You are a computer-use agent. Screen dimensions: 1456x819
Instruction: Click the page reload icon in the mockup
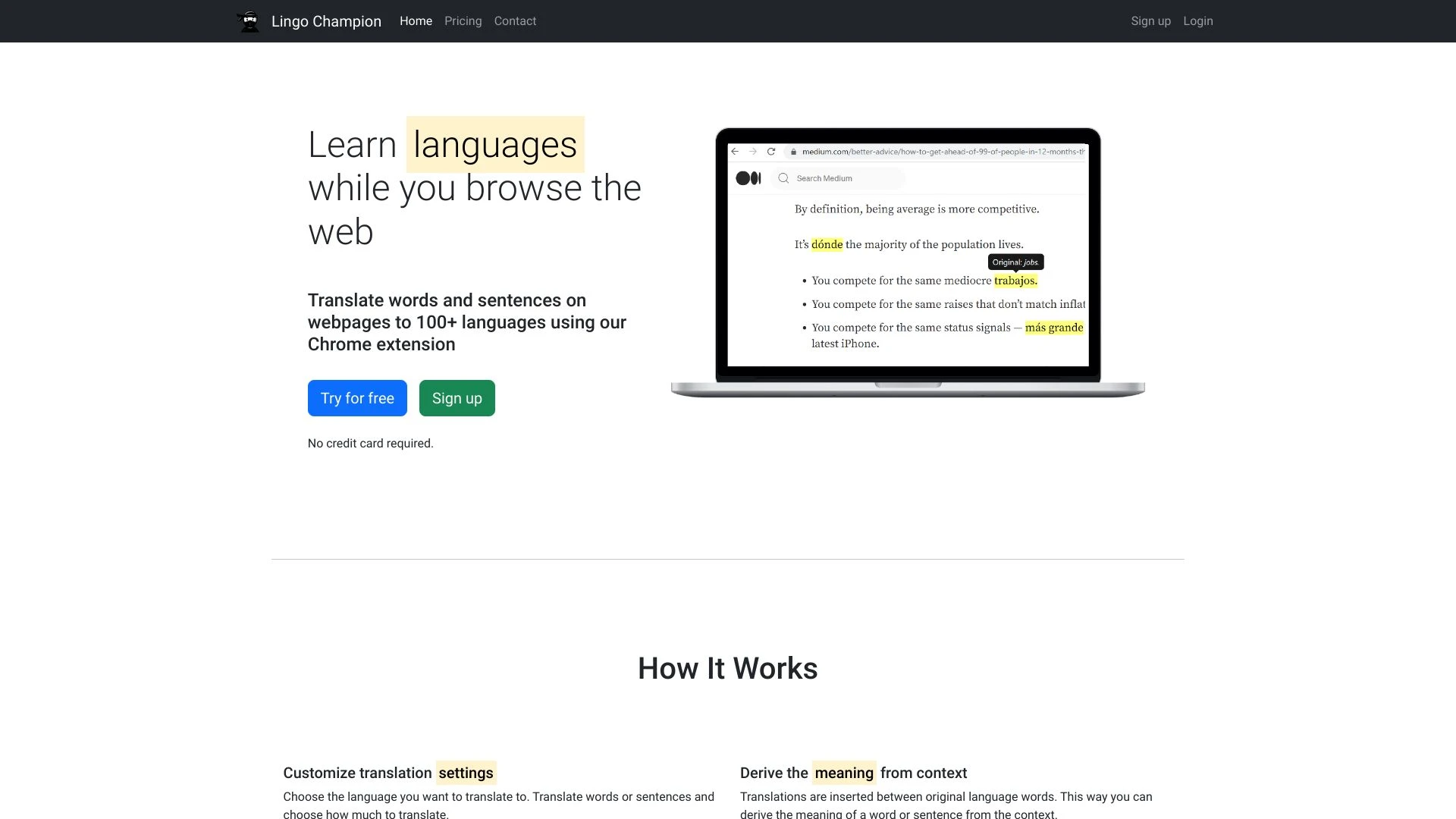[x=771, y=151]
